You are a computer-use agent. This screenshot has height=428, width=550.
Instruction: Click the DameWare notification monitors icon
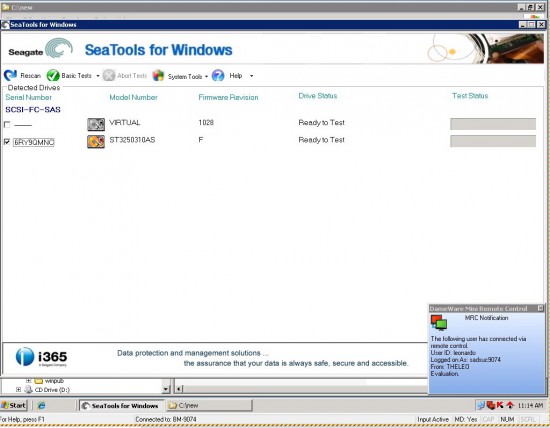point(439,322)
